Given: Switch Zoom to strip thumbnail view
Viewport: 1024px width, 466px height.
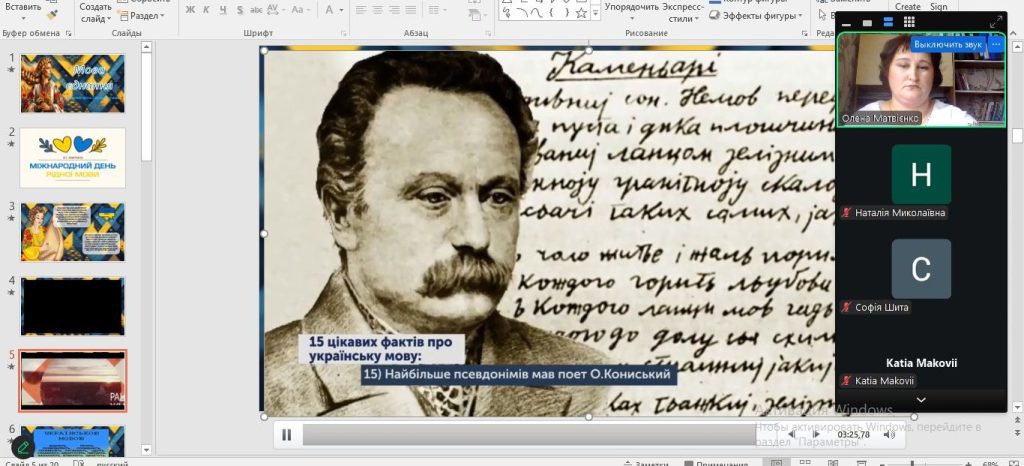Looking at the screenshot, I should [888, 22].
